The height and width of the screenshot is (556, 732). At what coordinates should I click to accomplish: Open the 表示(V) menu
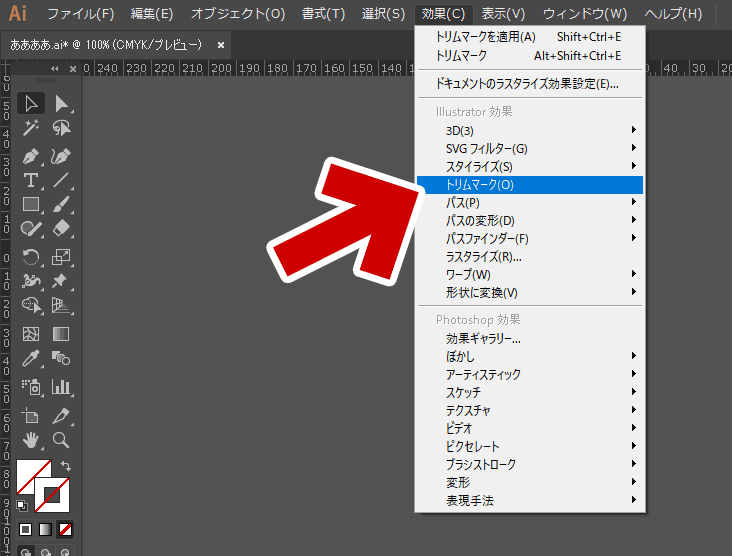[503, 14]
